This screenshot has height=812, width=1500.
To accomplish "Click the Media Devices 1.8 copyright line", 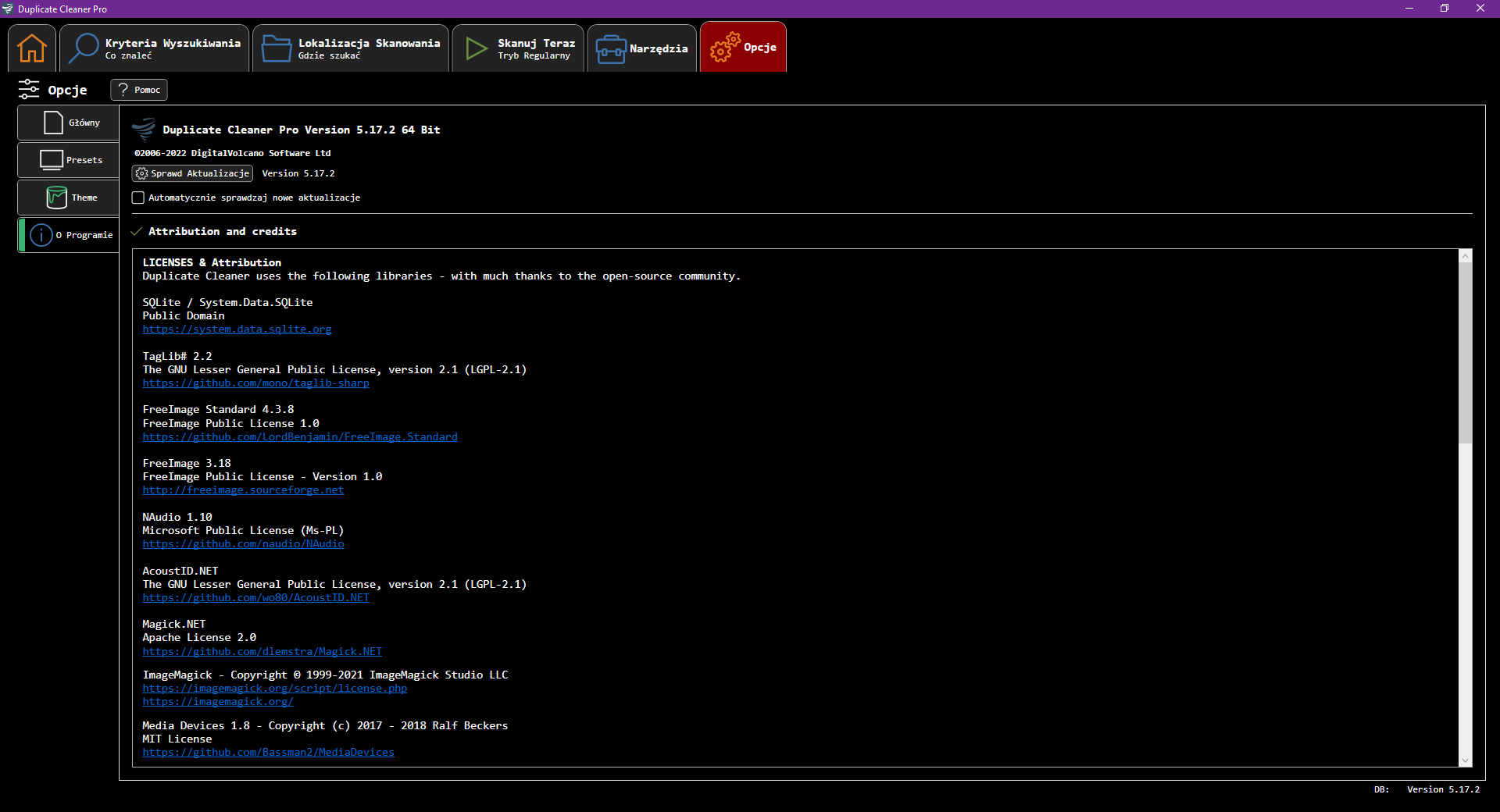I will (x=325, y=726).
